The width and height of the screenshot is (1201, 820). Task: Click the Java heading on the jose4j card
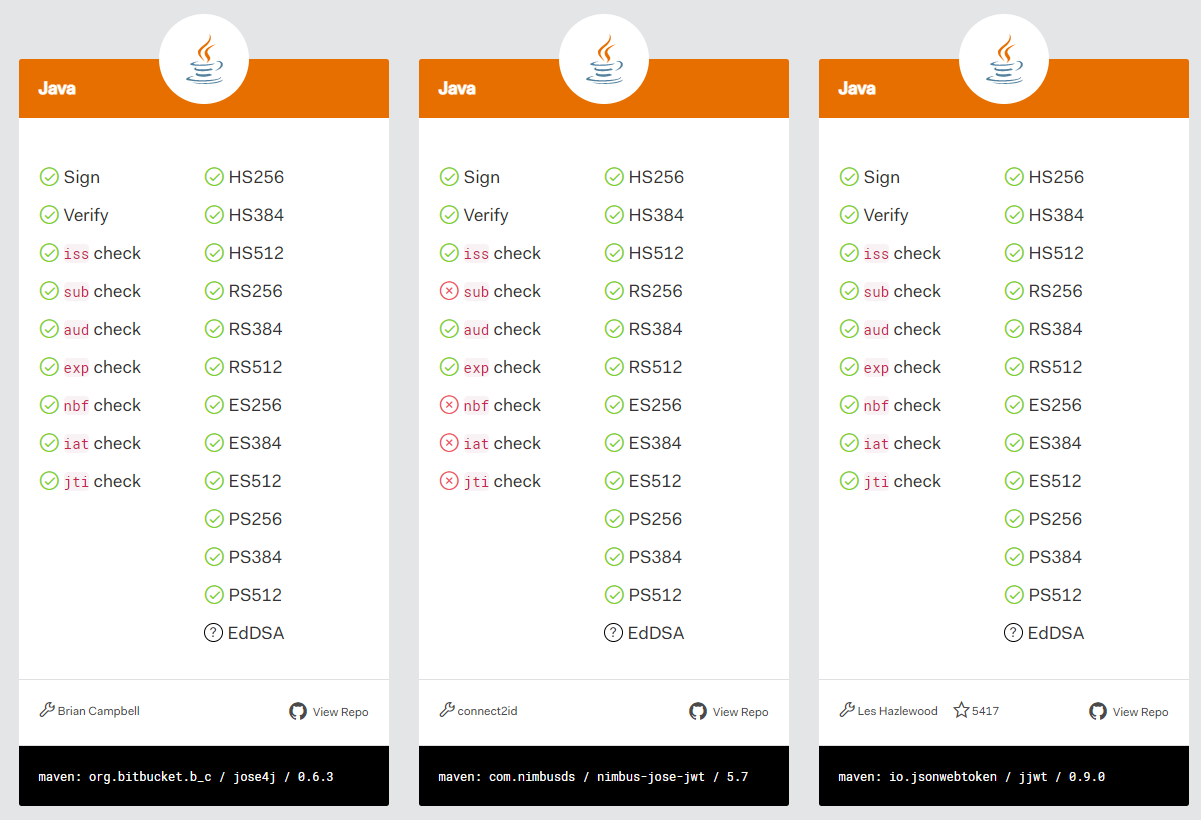point(57,88)
